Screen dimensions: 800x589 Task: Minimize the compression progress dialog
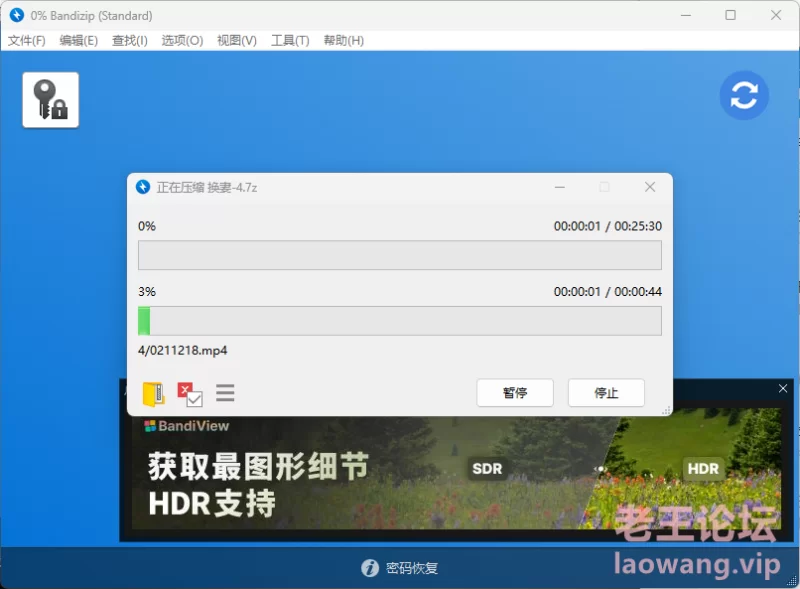[560, 187]
